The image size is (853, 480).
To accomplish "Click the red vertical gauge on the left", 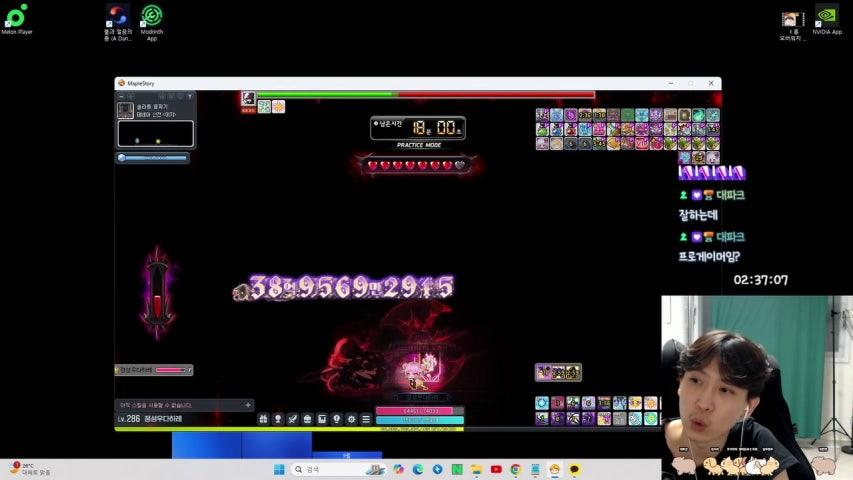I will pyautogui.click(x=158, y=293).
